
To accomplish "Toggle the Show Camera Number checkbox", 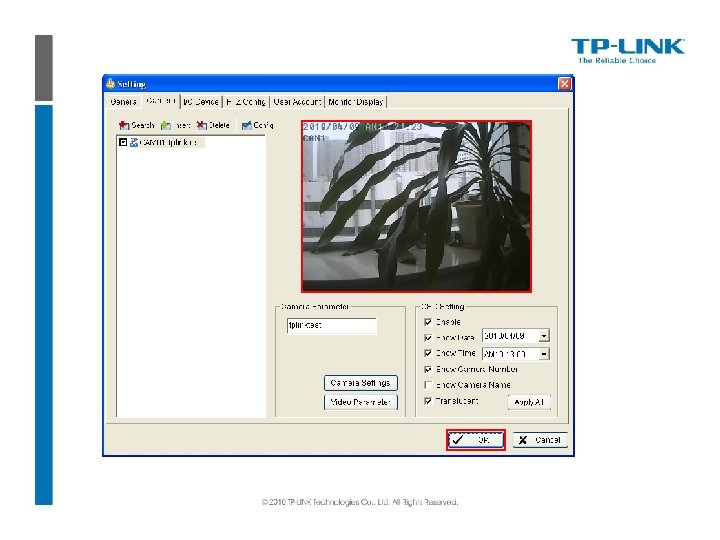I will tap(428, 369).
